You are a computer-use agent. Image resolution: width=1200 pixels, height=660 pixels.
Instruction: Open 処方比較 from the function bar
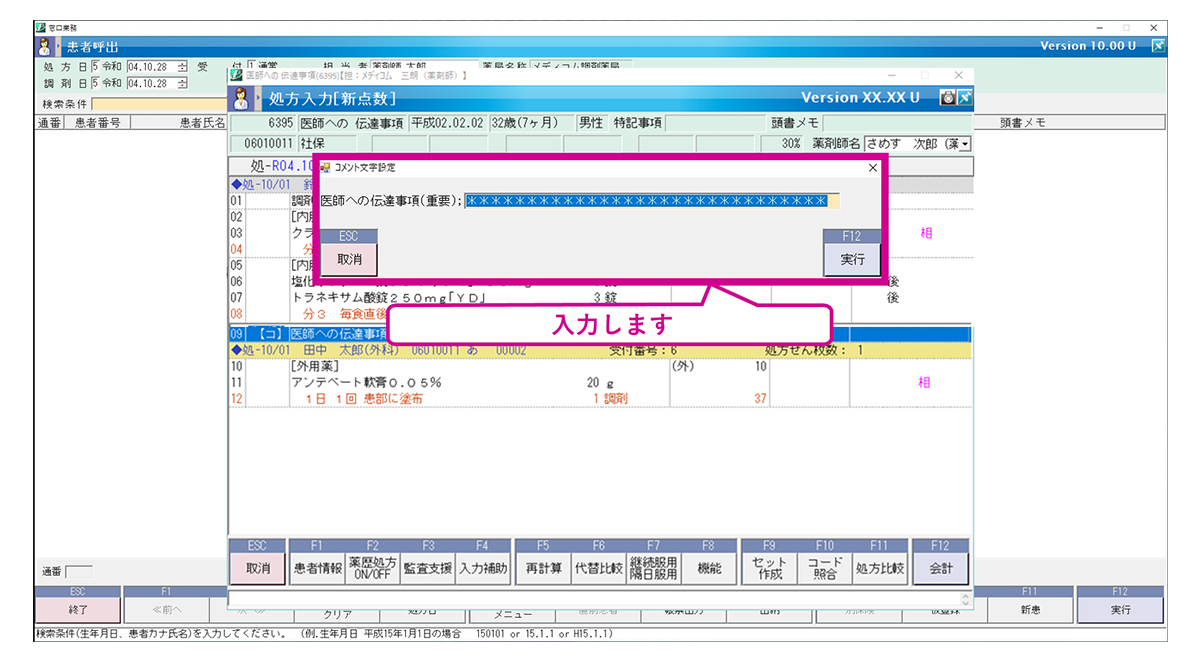(880, 569)
